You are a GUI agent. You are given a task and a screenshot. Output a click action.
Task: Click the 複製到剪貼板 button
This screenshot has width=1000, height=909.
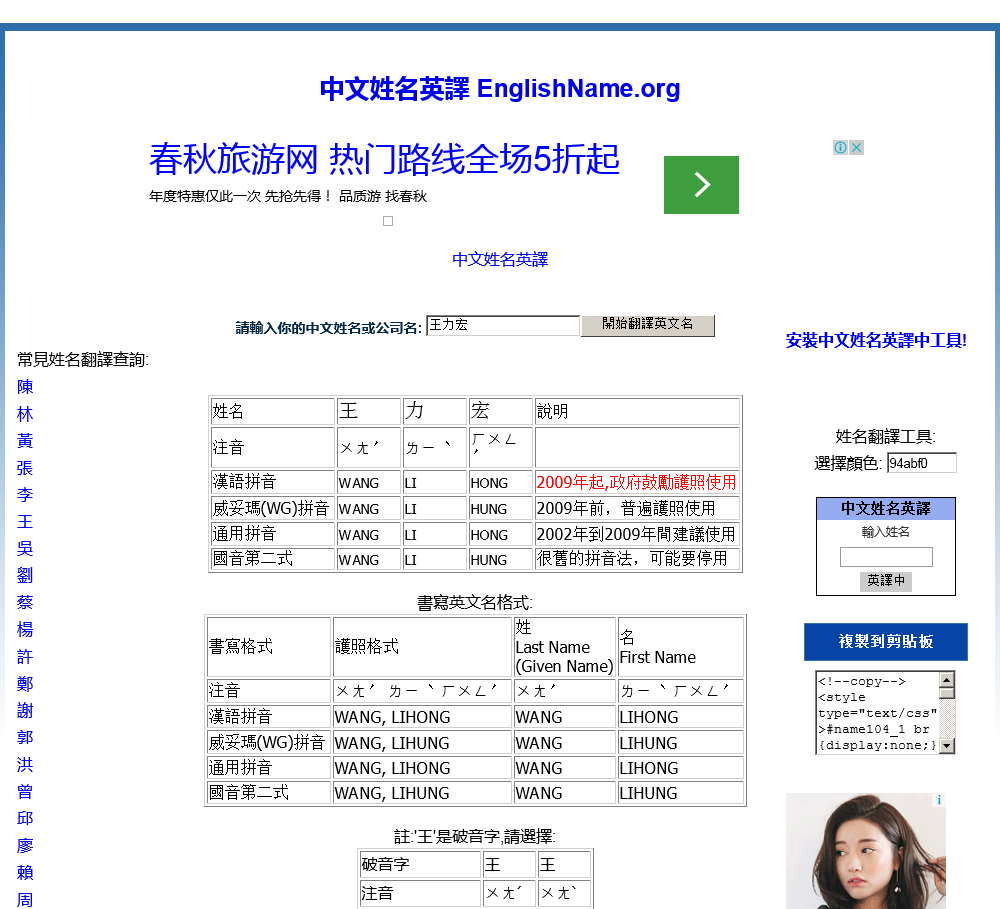885,642
